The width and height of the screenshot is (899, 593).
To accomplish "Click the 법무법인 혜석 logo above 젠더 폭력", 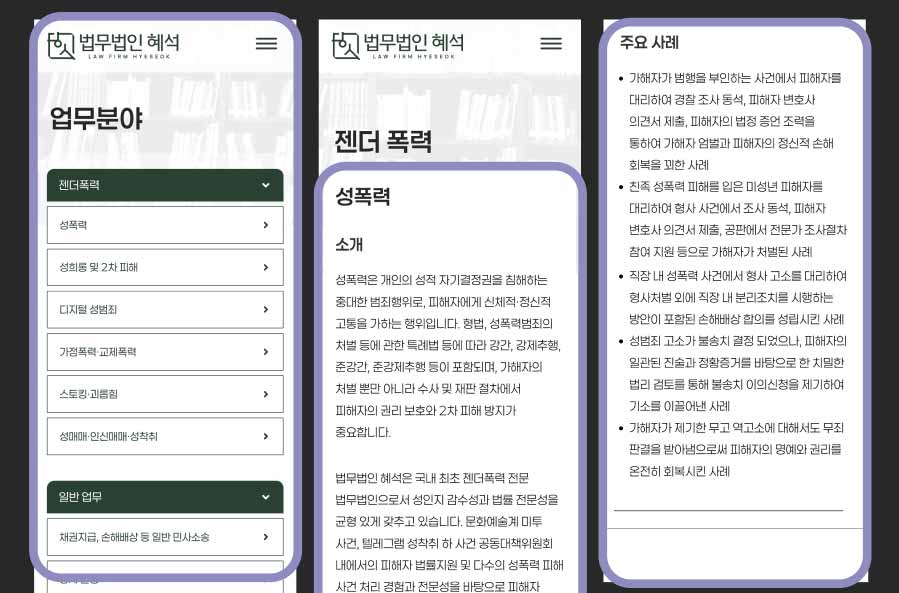I will (398, 44).
